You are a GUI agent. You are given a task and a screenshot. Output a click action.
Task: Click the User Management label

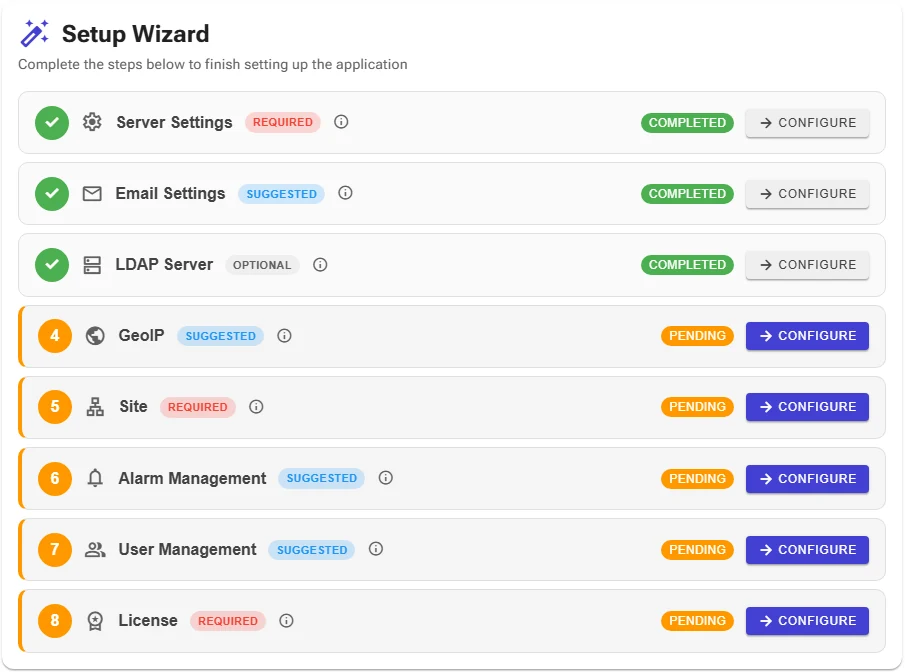pyautogui.click(x=188, y=549)
